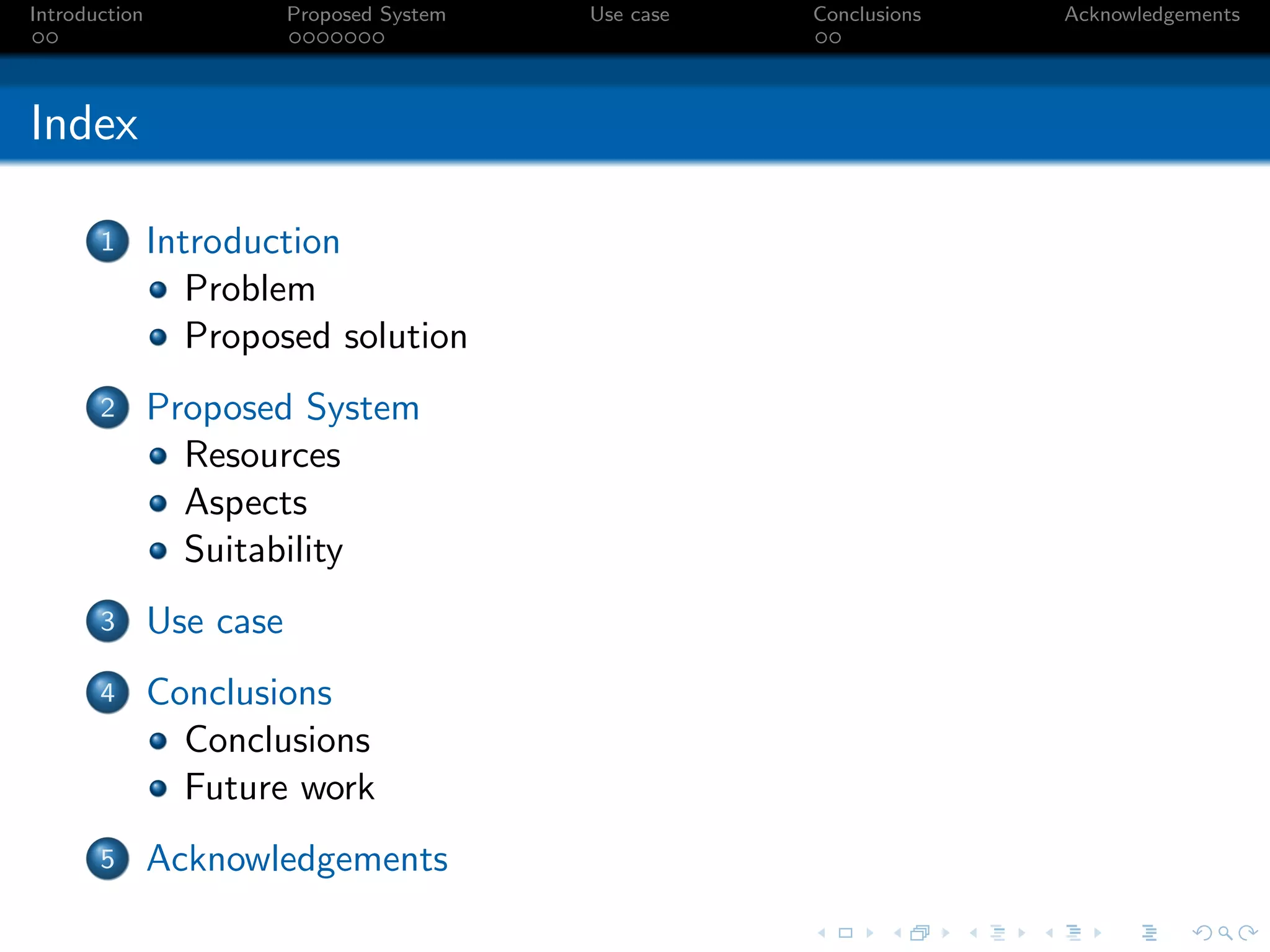The image size is (1270, 952).
Task: Go to the Suitability subsection
Action: 264,550
